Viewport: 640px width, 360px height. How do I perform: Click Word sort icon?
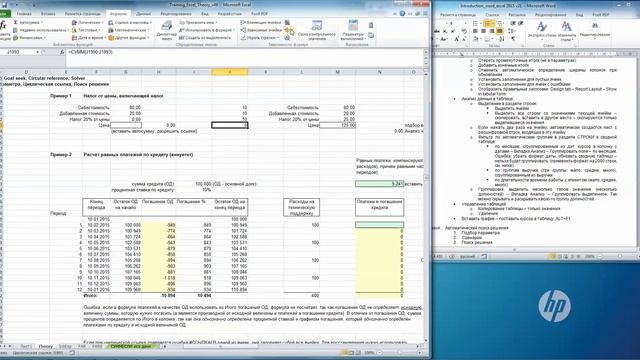502,39
